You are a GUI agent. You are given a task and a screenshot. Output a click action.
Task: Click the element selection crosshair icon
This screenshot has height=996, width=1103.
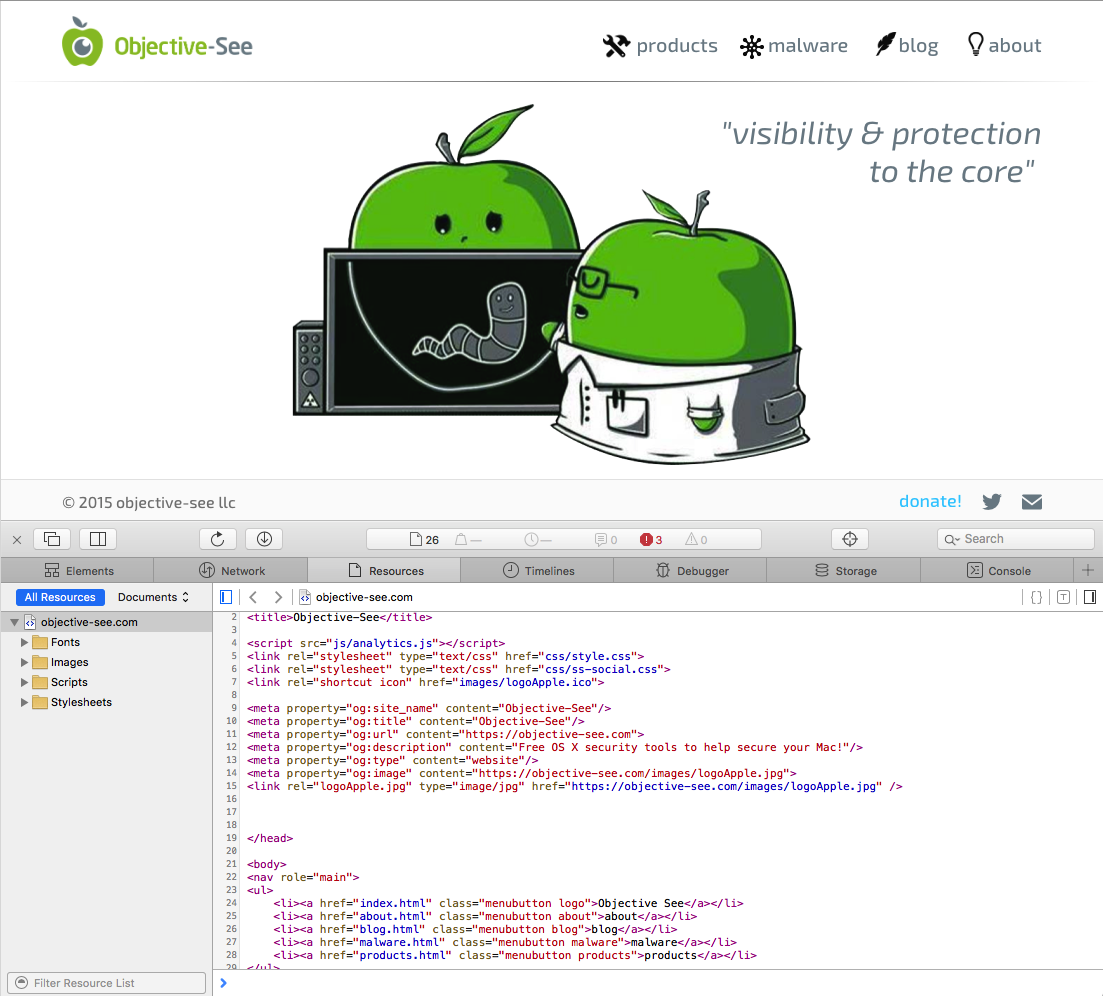850,539
